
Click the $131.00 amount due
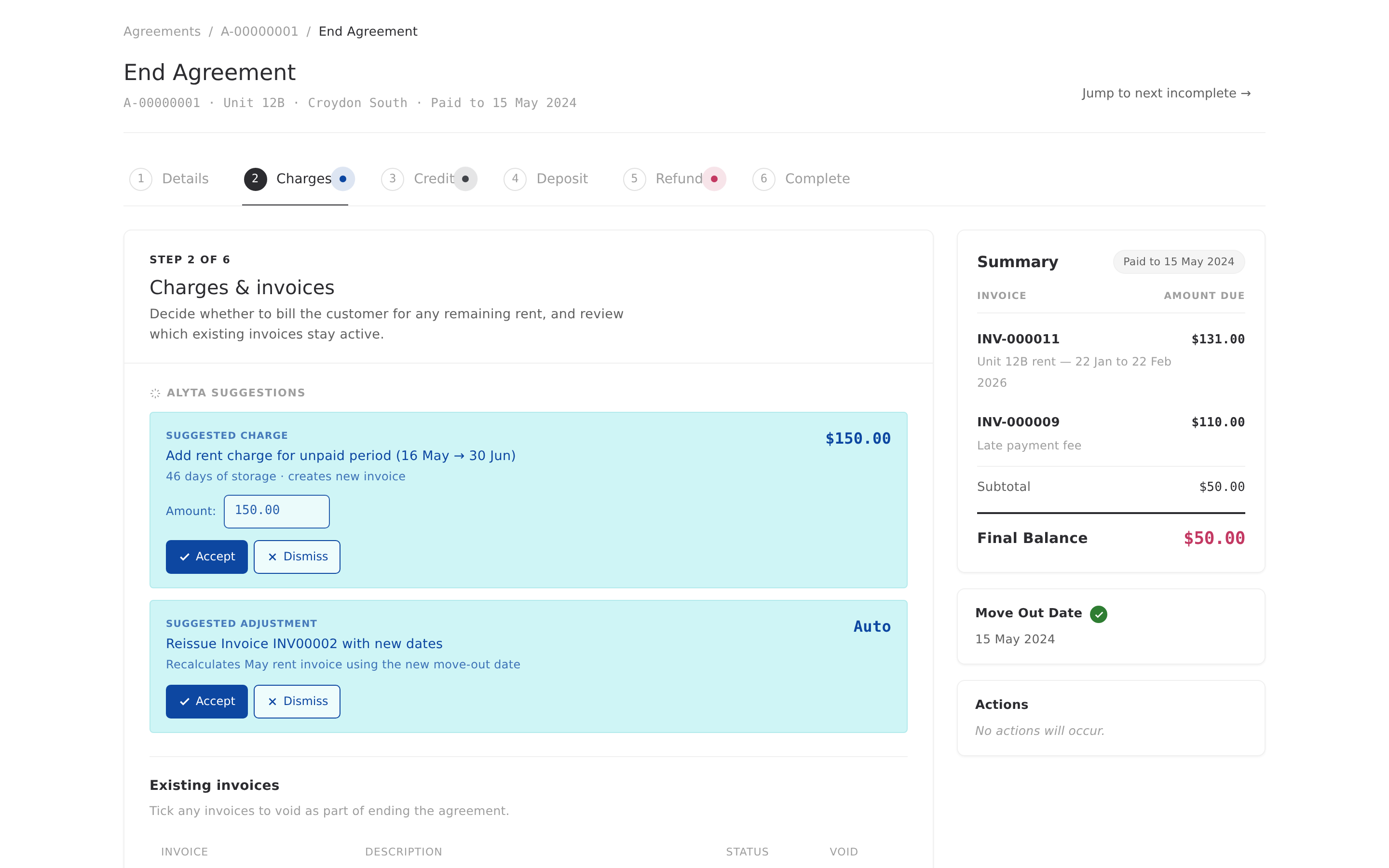pyautogui.click(x=1218, y=339)
